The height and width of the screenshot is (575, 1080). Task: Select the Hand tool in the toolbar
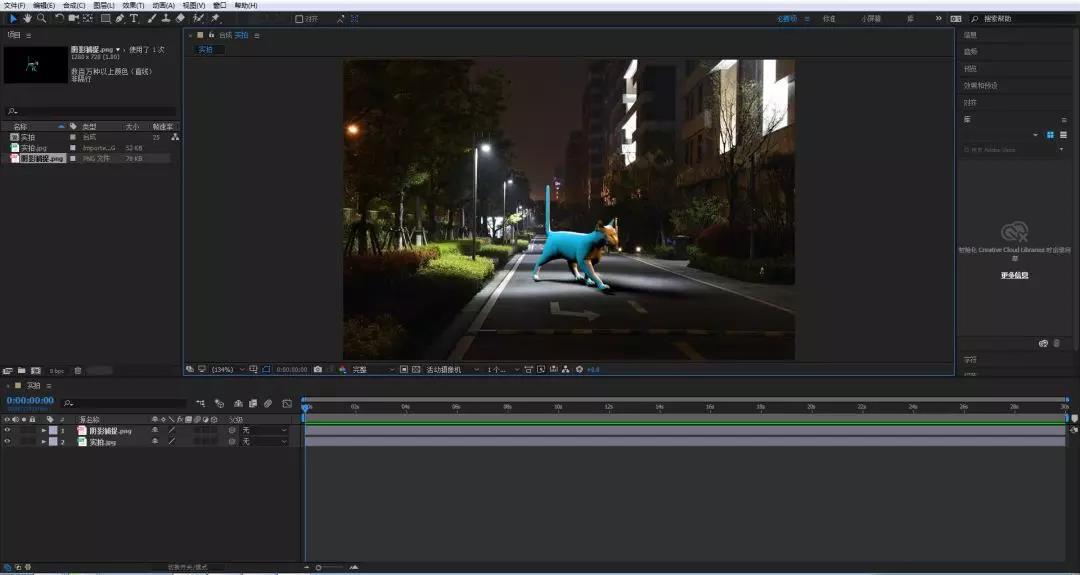27,18
